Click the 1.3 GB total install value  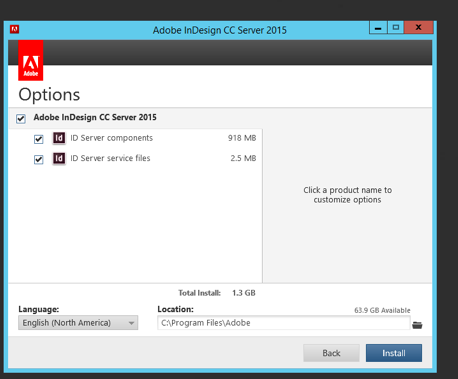coord(244,293)
